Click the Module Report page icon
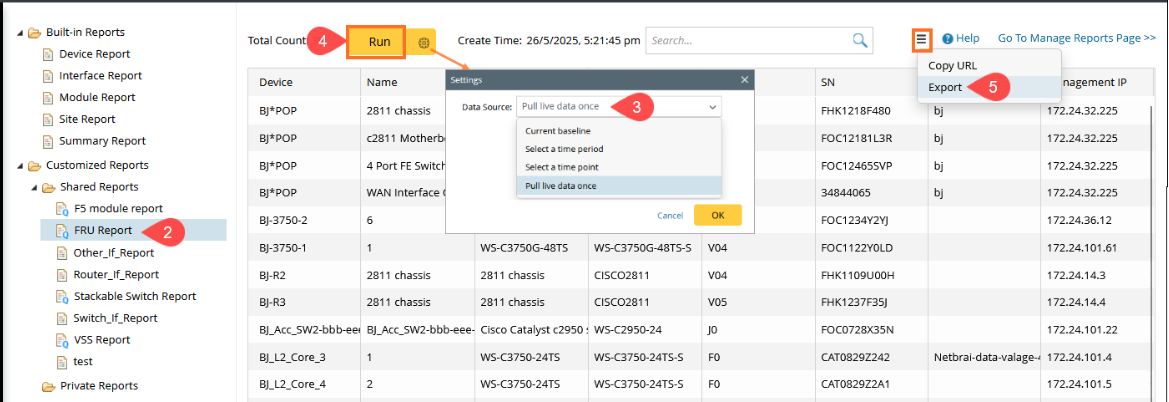Screen dimensions: 1169x402 point(48,98)
